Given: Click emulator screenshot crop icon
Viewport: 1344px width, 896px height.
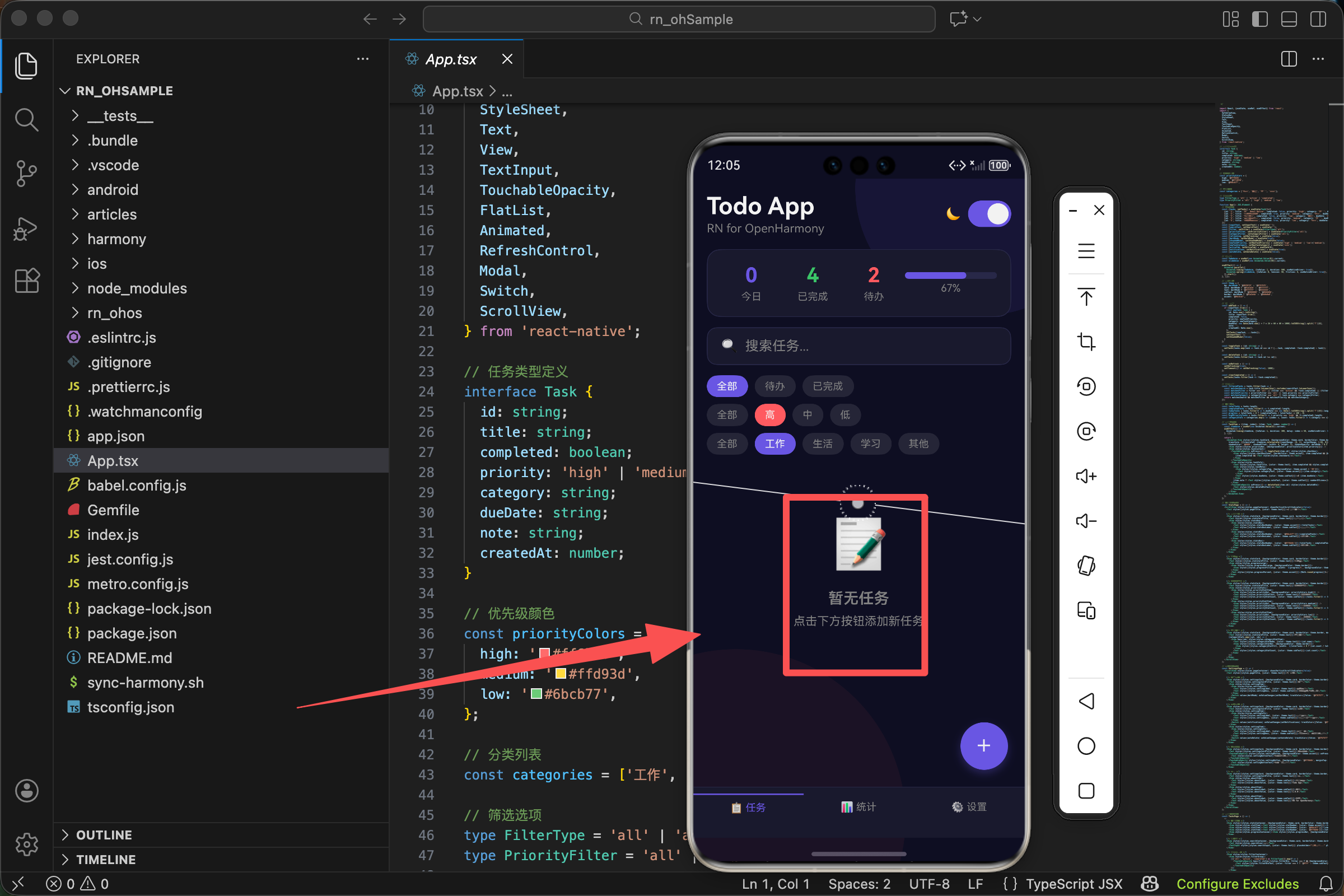Looking at the screenshot, I should [1086, 342].
